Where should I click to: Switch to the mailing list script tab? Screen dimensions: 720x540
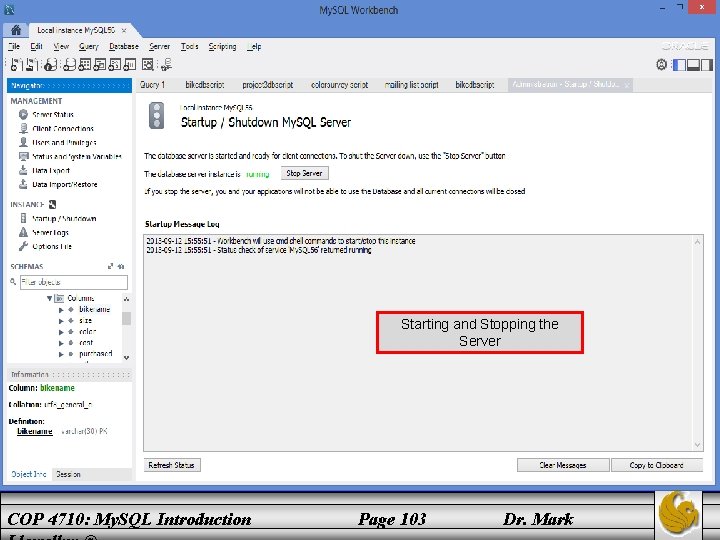click(x=411, y=84)
